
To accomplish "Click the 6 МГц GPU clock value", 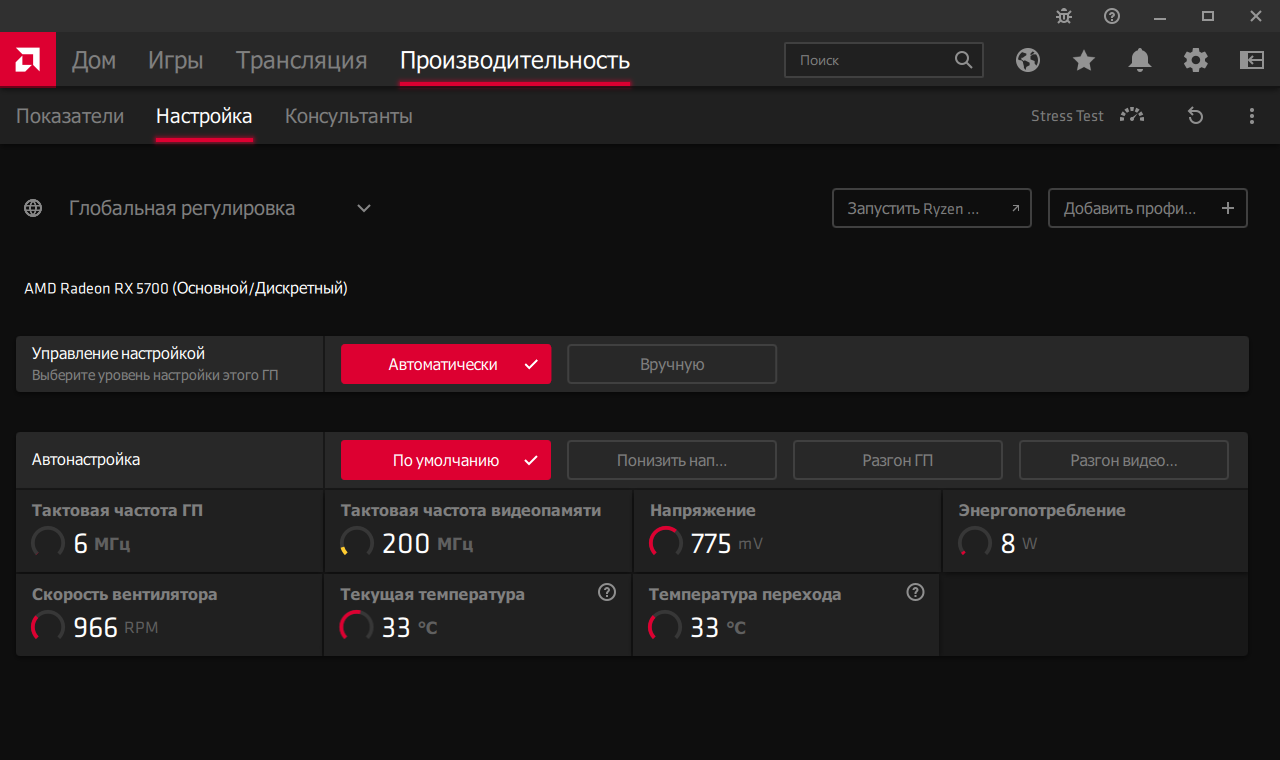I will coord(102,543).
